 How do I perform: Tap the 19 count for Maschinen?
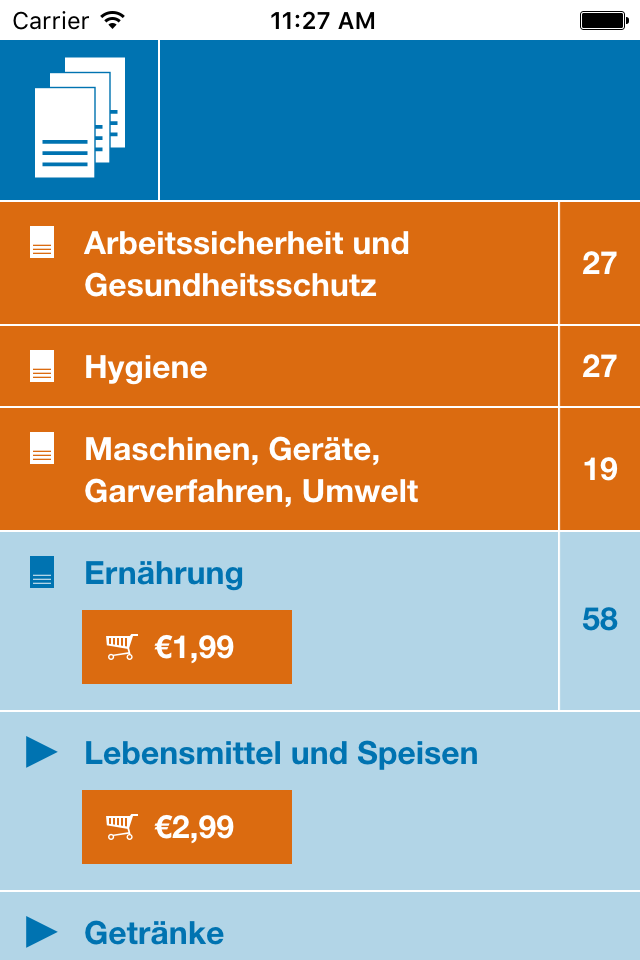(600, 470)
